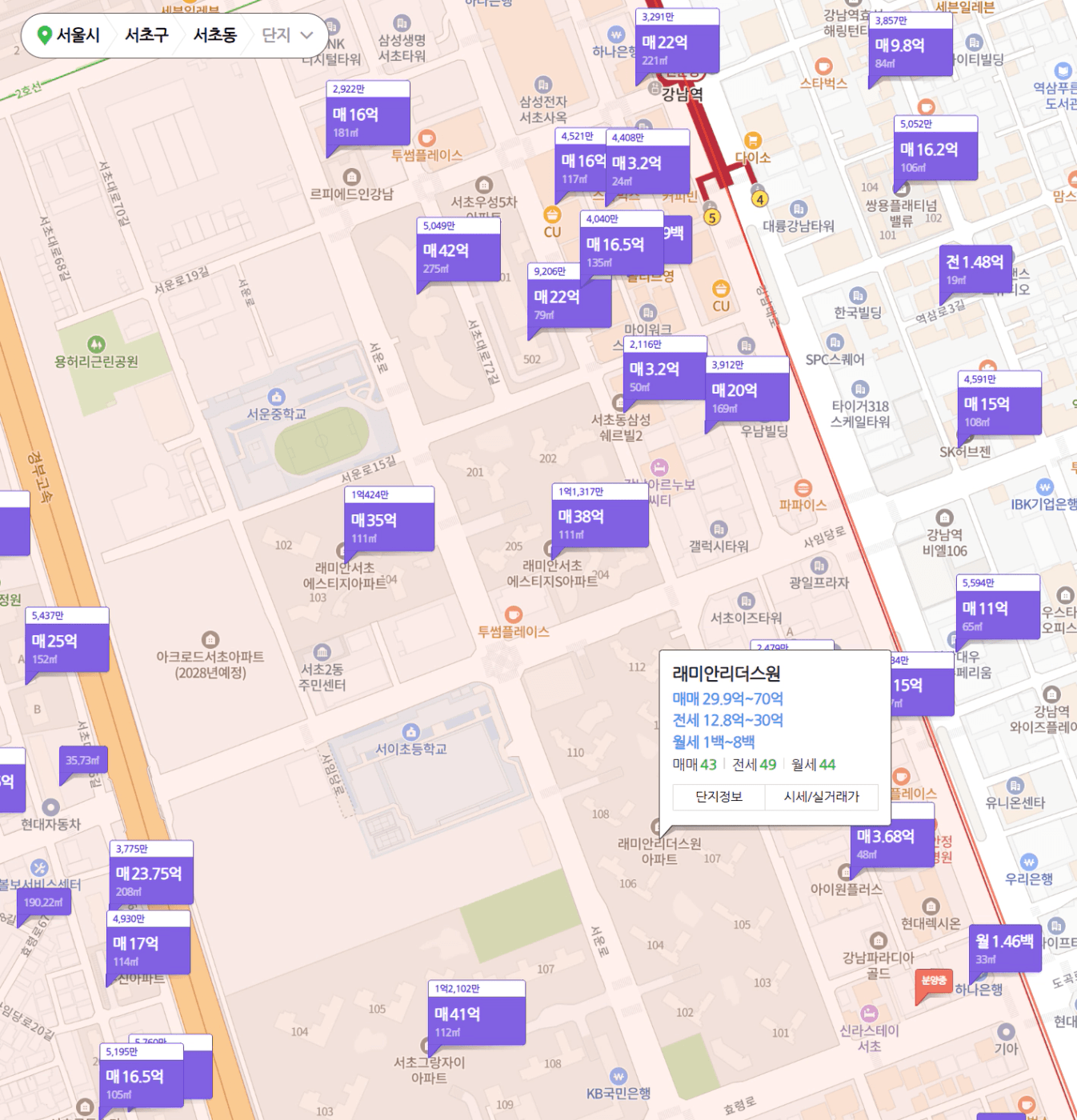
Task: Select 서초동 in the location breadcrumb
Action: [x=215, y=35]
